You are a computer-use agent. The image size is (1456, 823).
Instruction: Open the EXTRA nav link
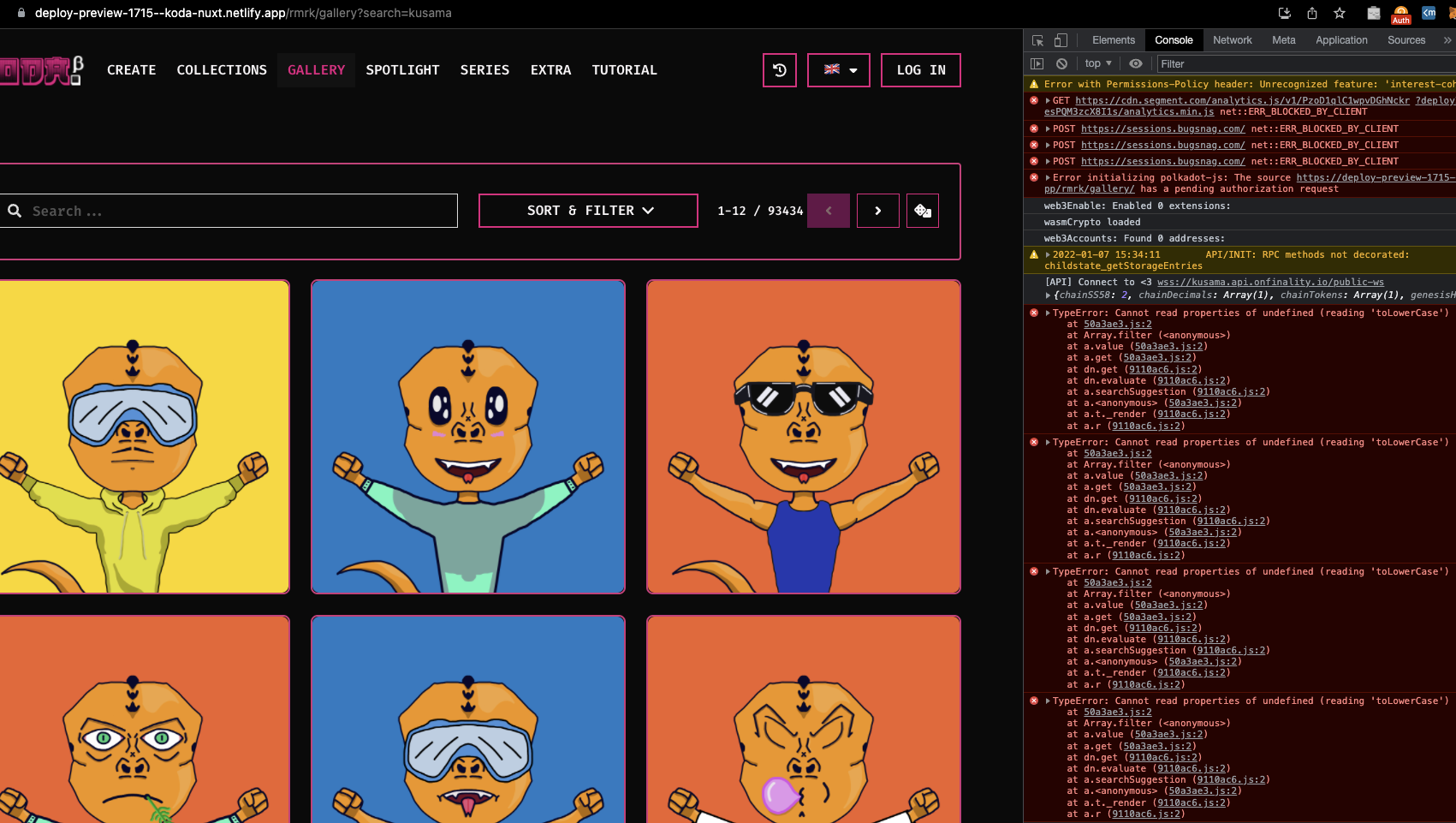coord(550,70)
